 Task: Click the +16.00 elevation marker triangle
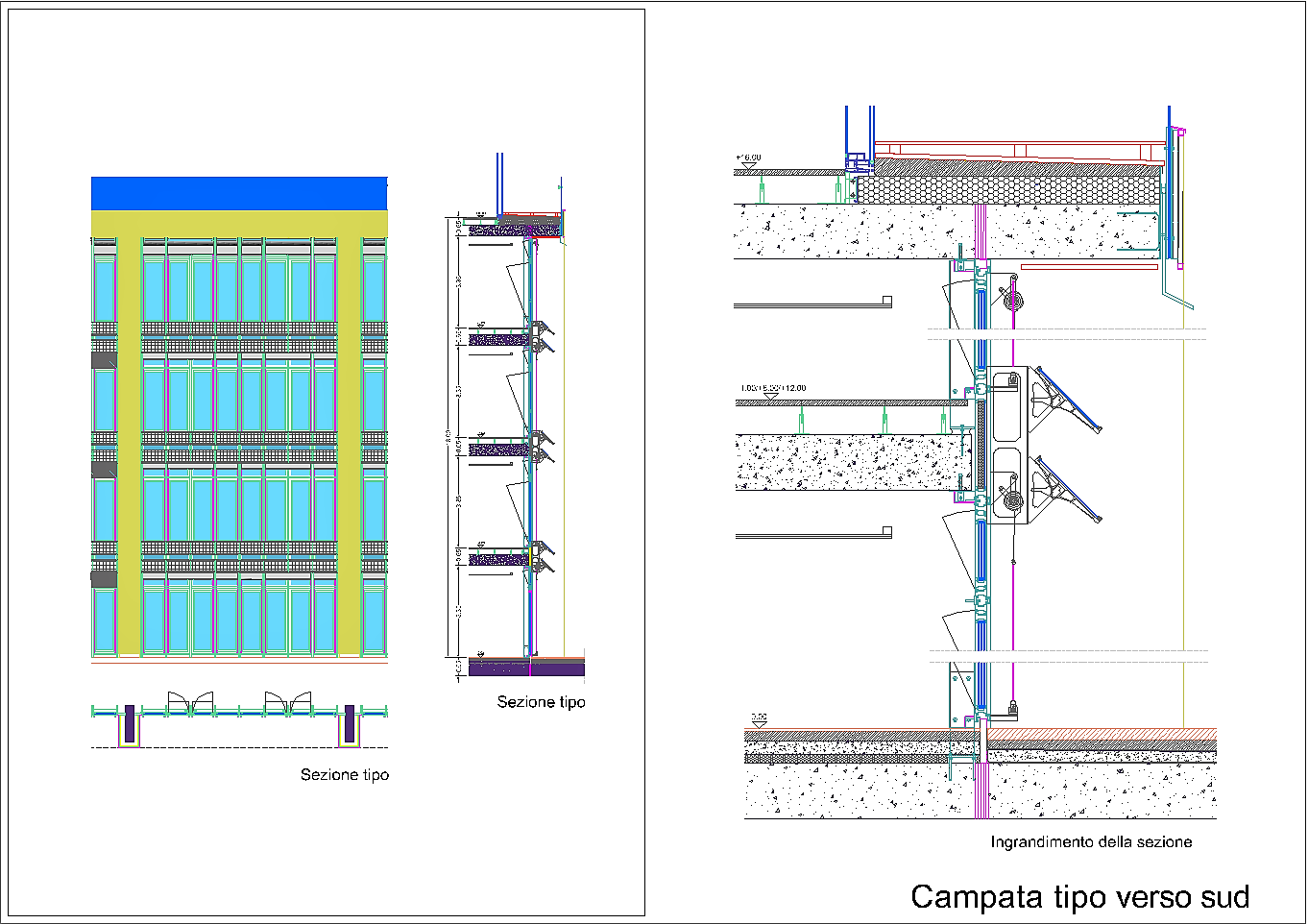[x=749, y=166]
